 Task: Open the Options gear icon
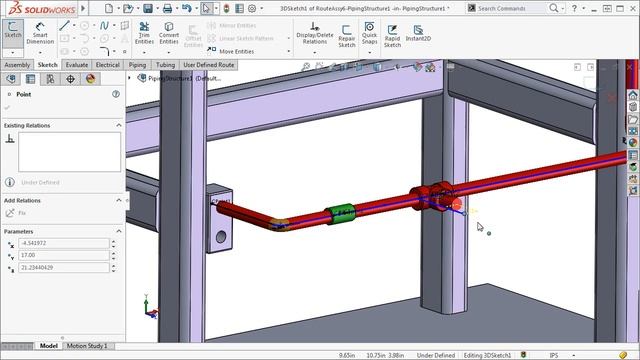coord(252,8)
